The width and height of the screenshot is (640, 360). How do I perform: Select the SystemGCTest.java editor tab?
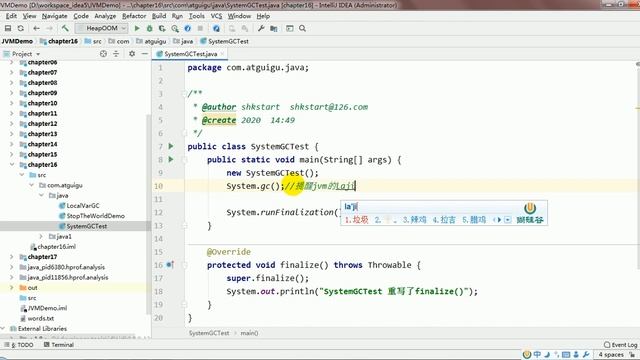point(190,54)
